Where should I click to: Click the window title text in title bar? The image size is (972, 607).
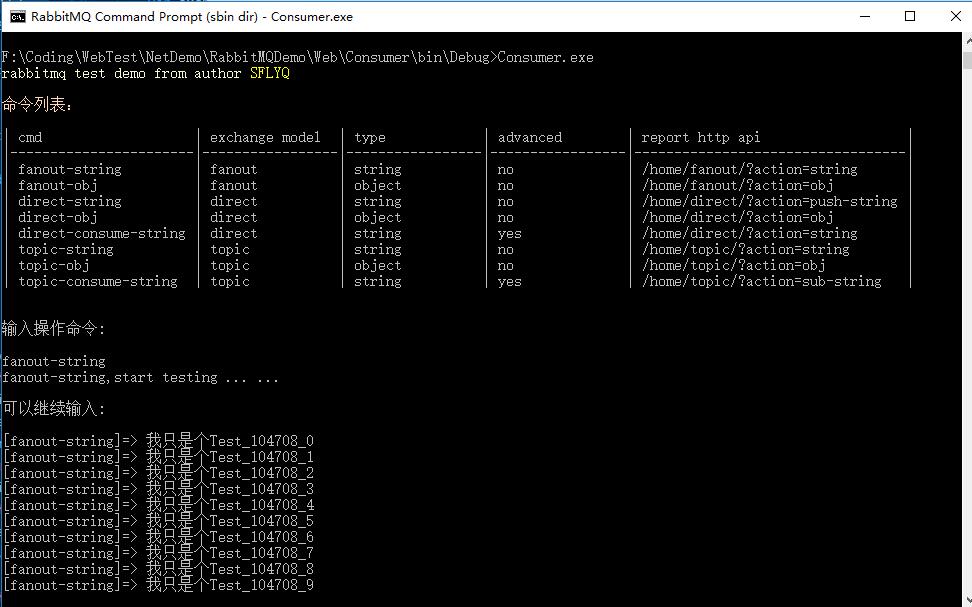pos(192,16)
